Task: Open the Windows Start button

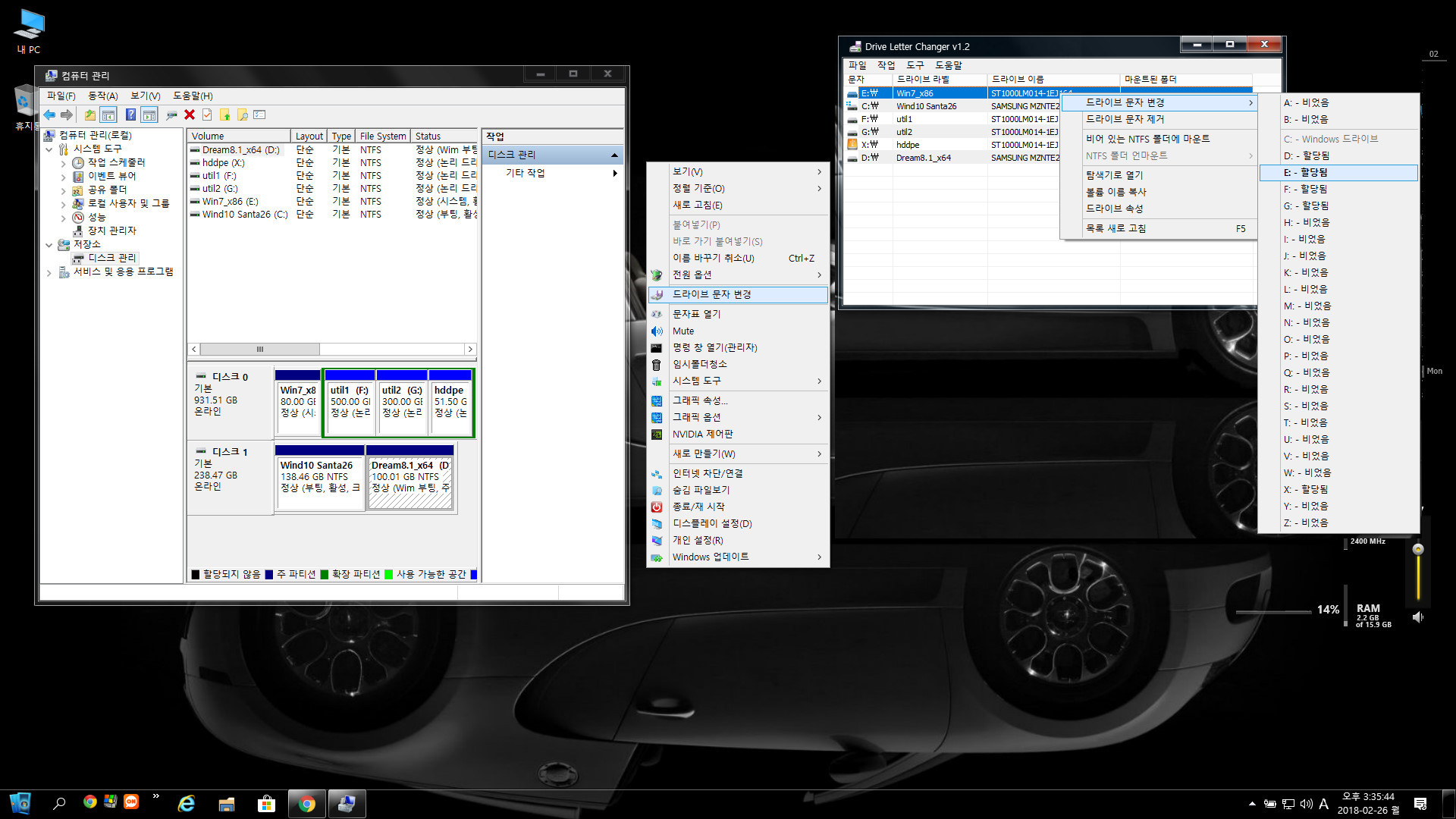Action: pyautogui.click(x=20, y=803)
